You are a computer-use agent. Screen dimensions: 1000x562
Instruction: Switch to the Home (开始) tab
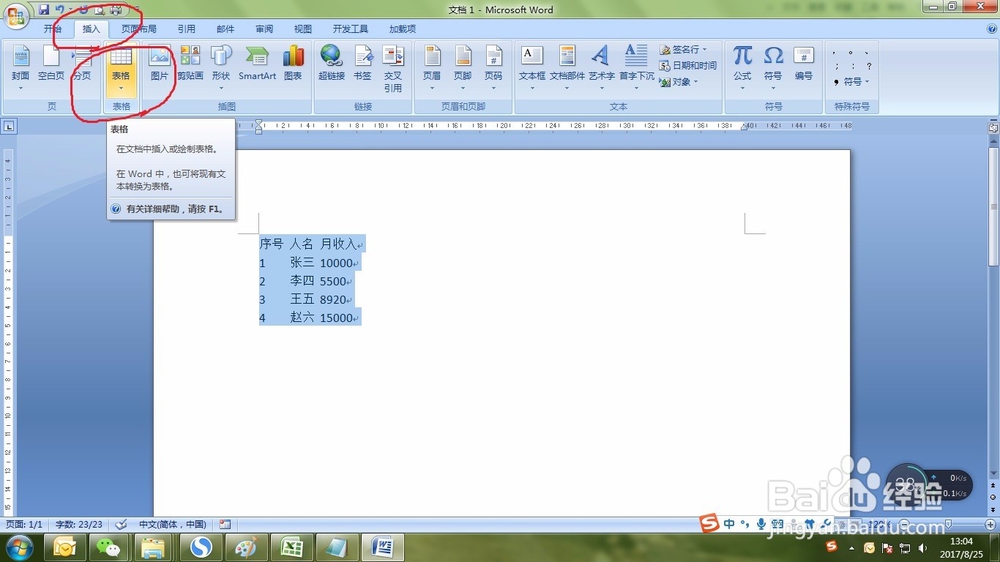point(53,29)
